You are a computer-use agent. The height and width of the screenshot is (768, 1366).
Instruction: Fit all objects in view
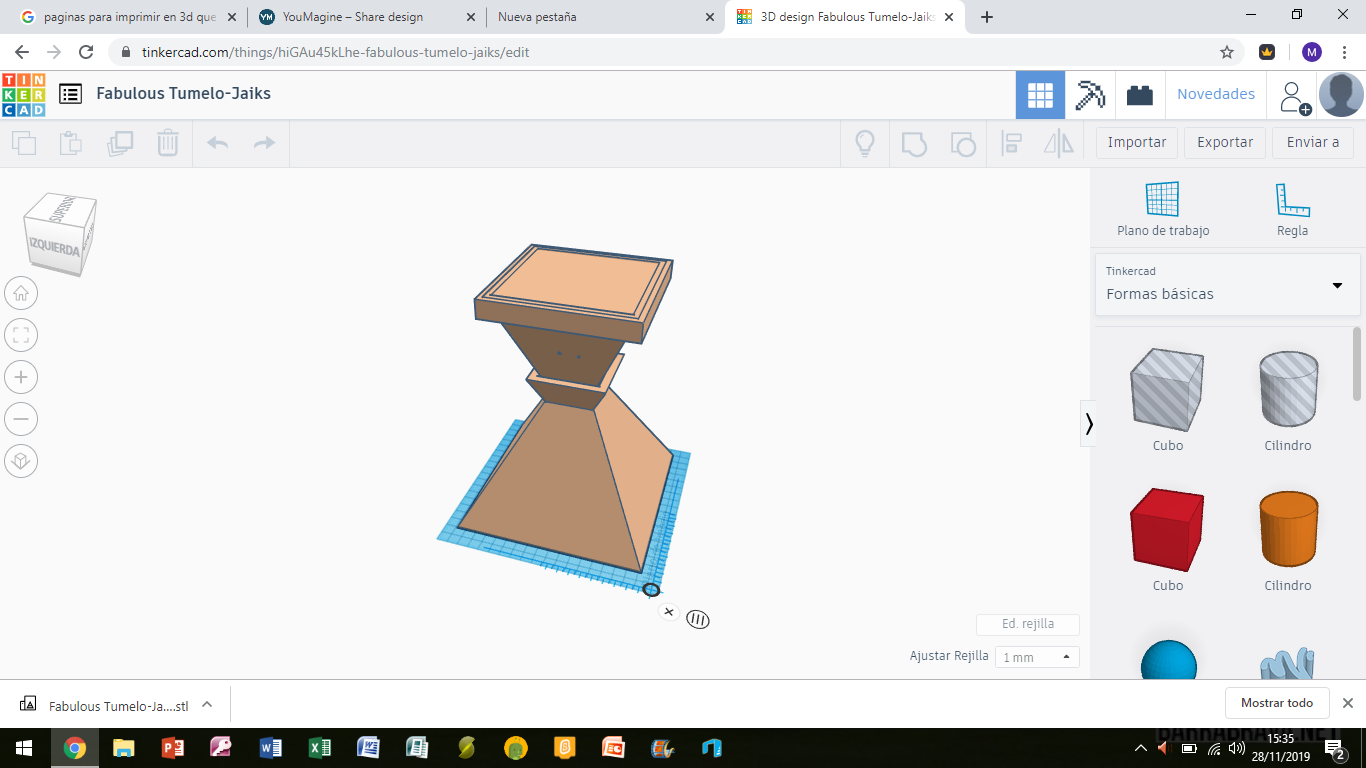coord(21,335)
